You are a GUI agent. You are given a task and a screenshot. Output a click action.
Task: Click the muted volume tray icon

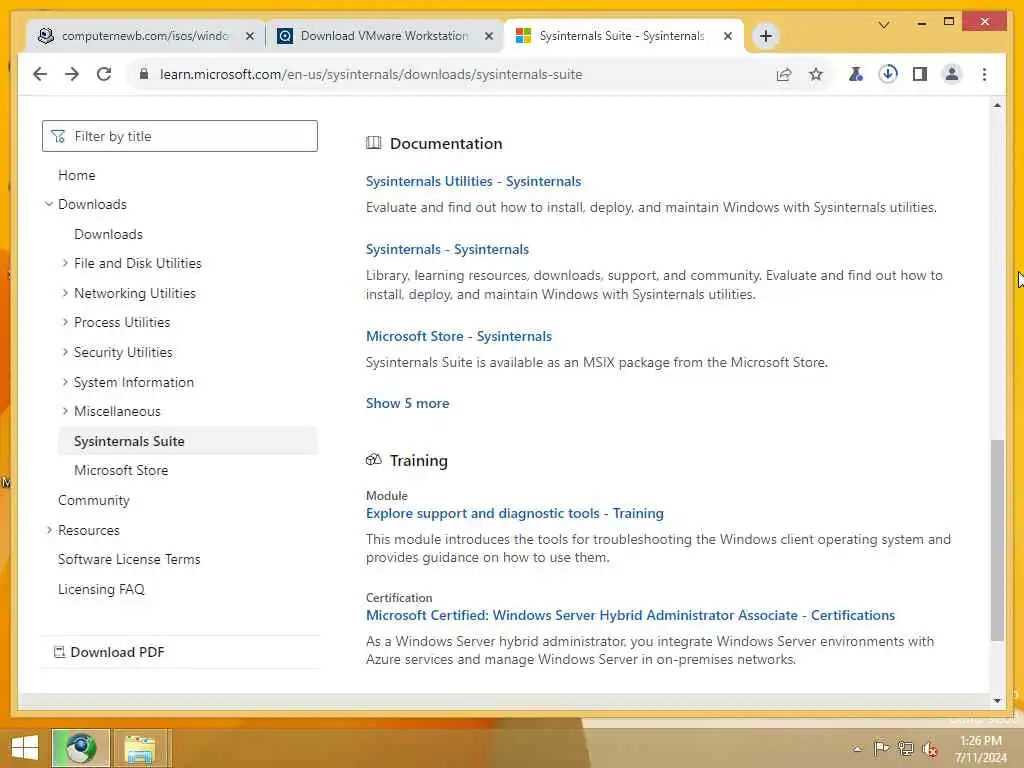click(x=930, y=749)
